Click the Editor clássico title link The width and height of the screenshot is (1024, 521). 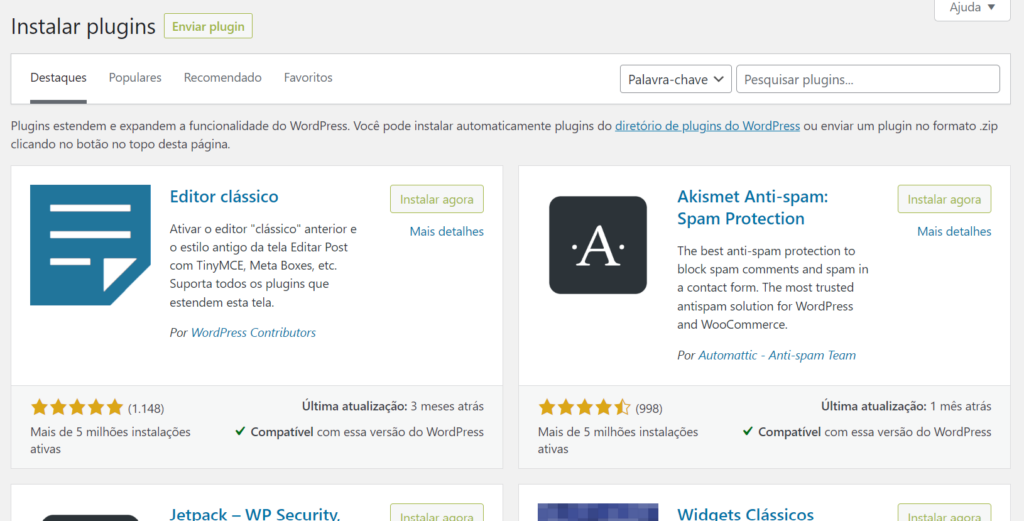(x=224, y=196)
